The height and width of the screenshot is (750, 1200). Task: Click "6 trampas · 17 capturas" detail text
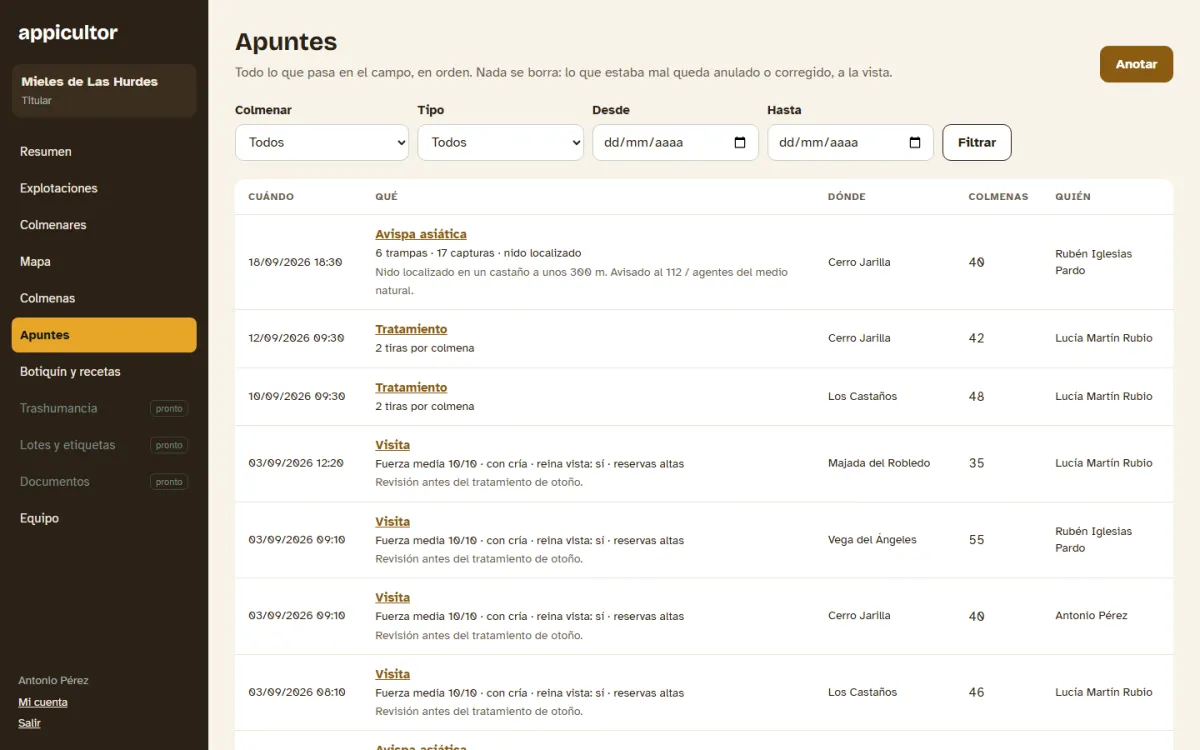point(435,253)
